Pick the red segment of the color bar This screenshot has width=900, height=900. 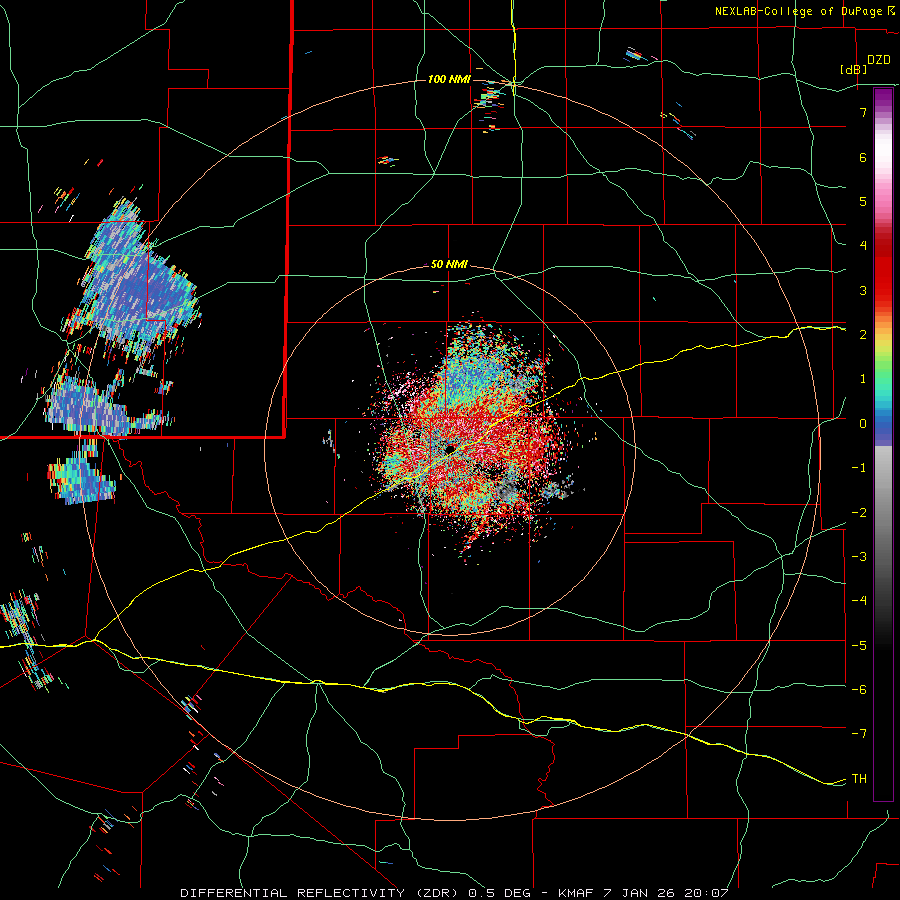[x=883, y=270]
